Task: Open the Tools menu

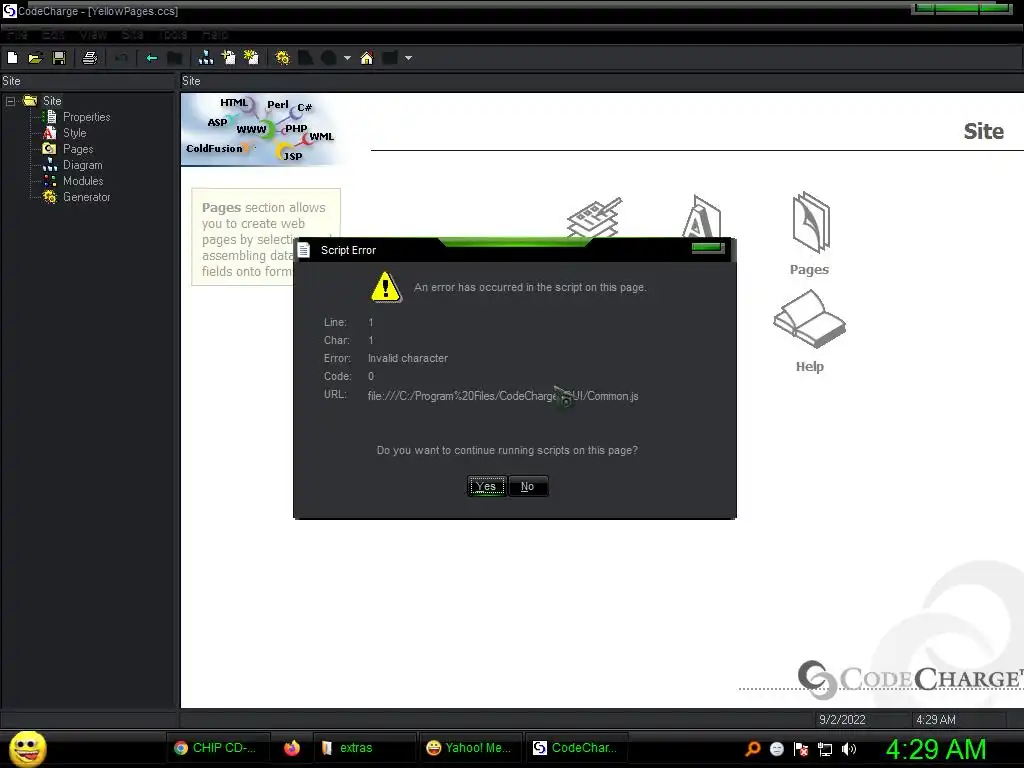Action: (172, 35)
